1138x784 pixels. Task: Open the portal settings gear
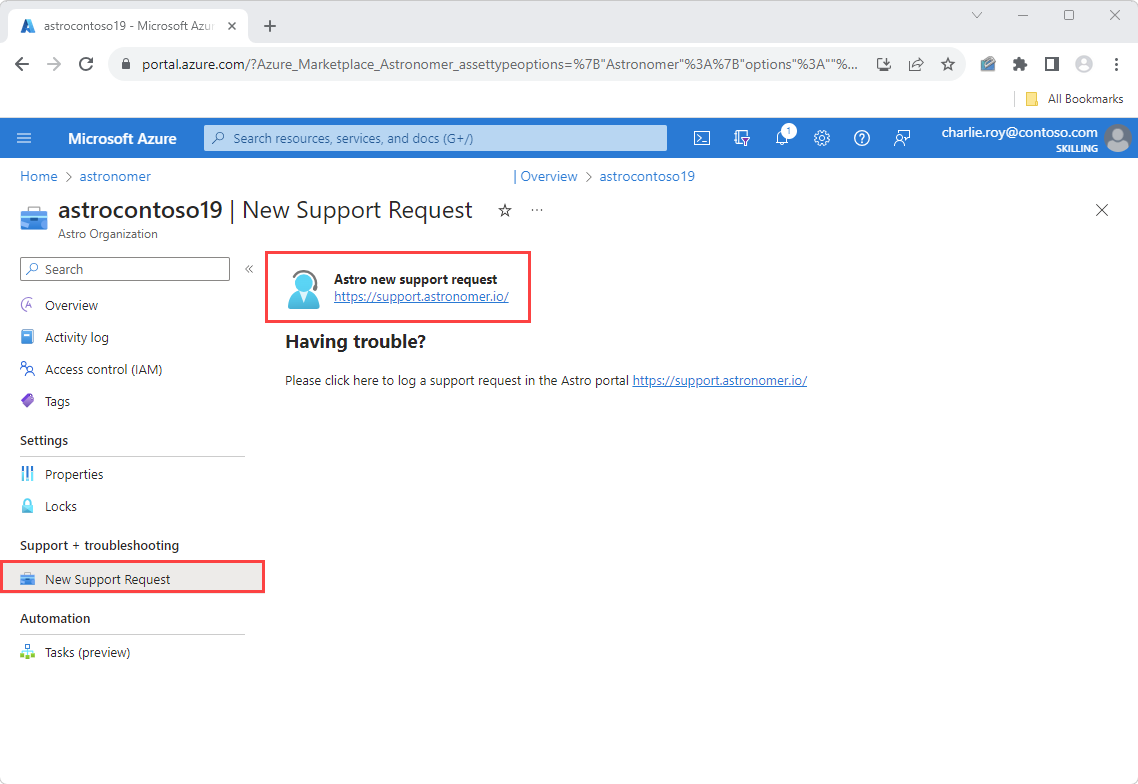822,138
